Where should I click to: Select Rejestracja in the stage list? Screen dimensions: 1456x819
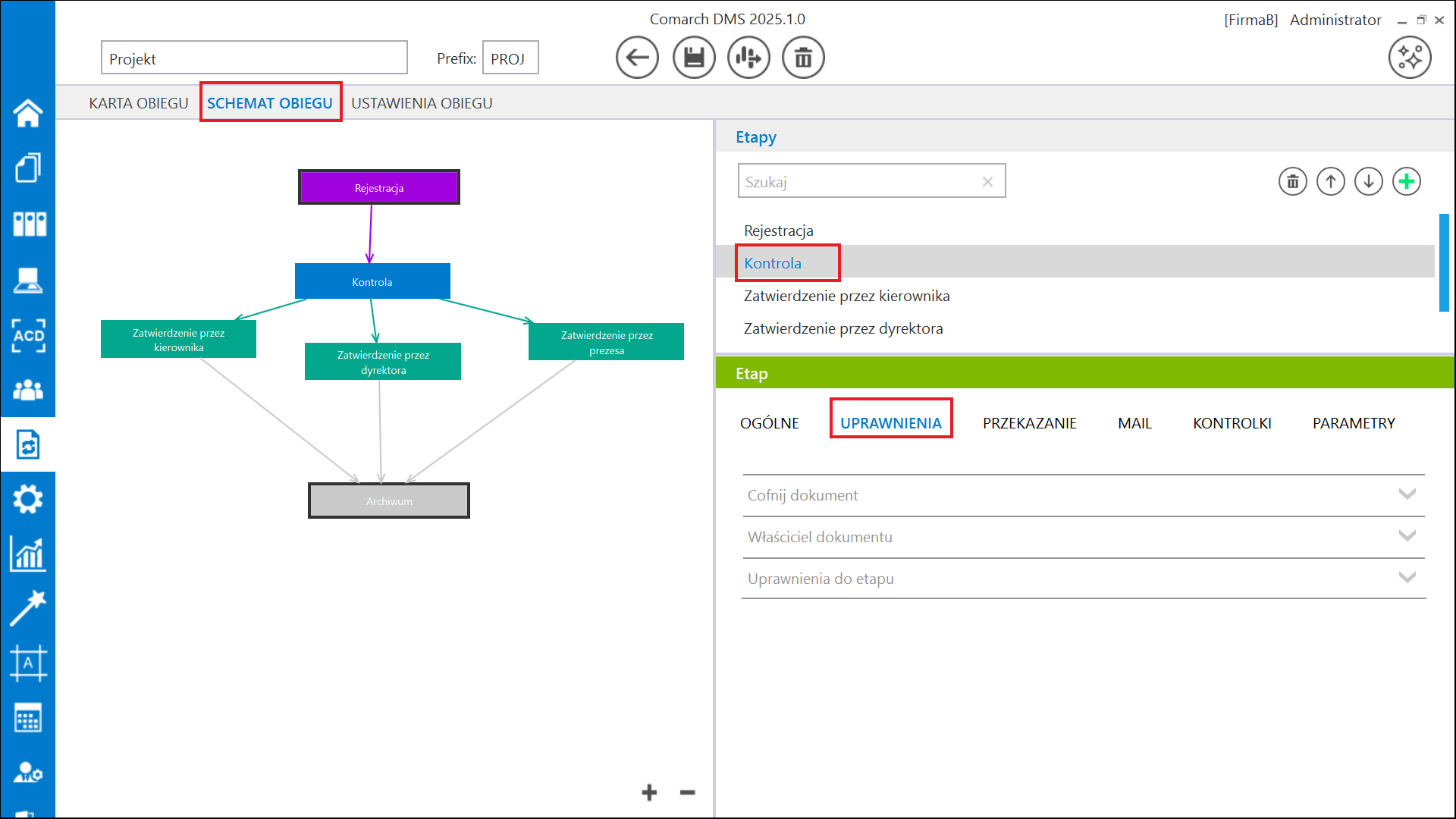1075,231
